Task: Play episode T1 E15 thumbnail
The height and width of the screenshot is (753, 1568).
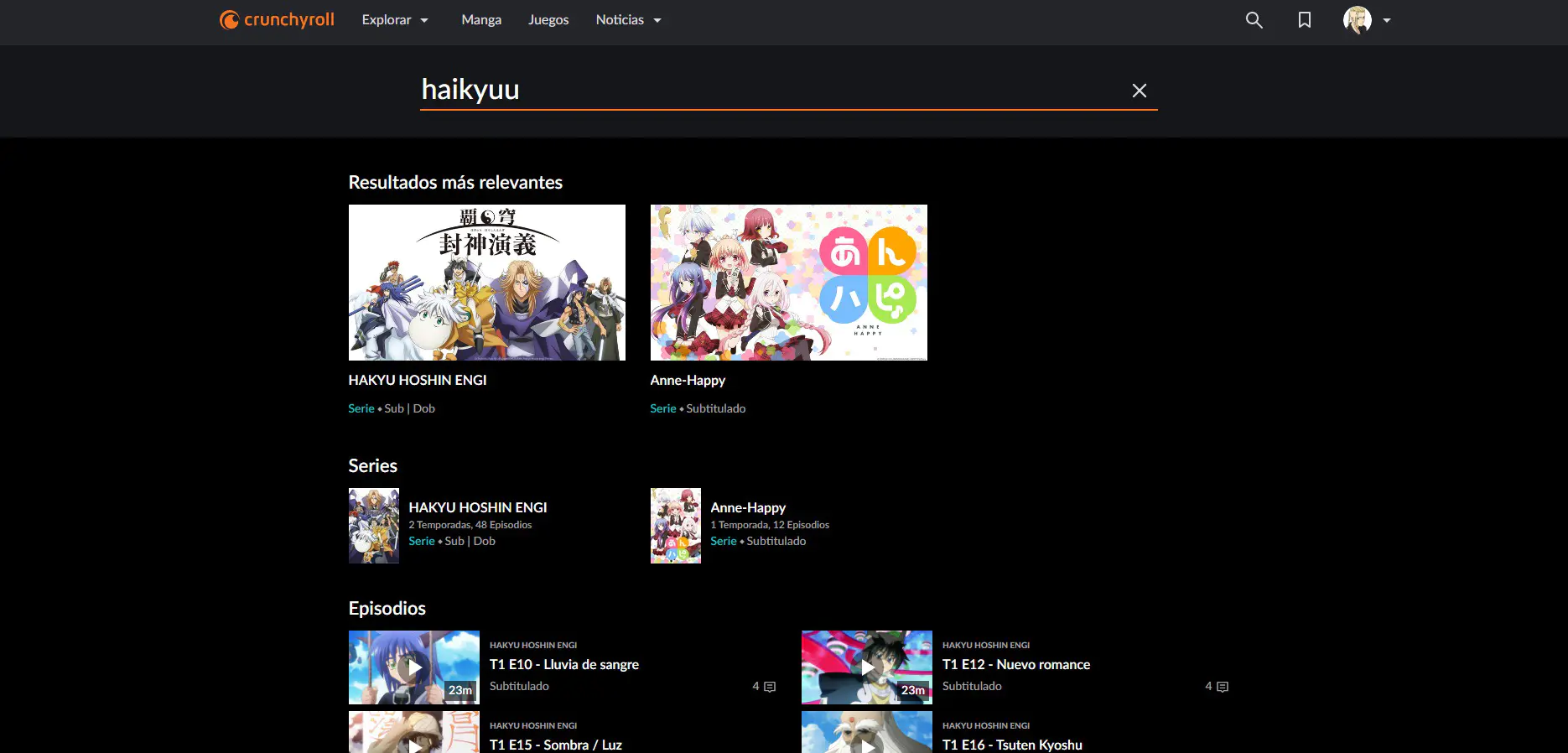Action: pyautogui.click(x=413, y=732)
